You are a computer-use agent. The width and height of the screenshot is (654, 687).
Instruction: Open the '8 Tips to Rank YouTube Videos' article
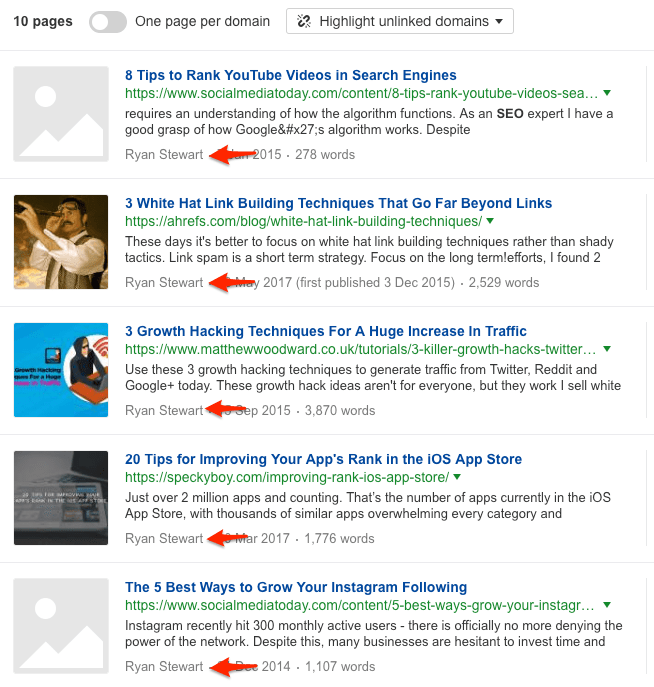[290, 75]
